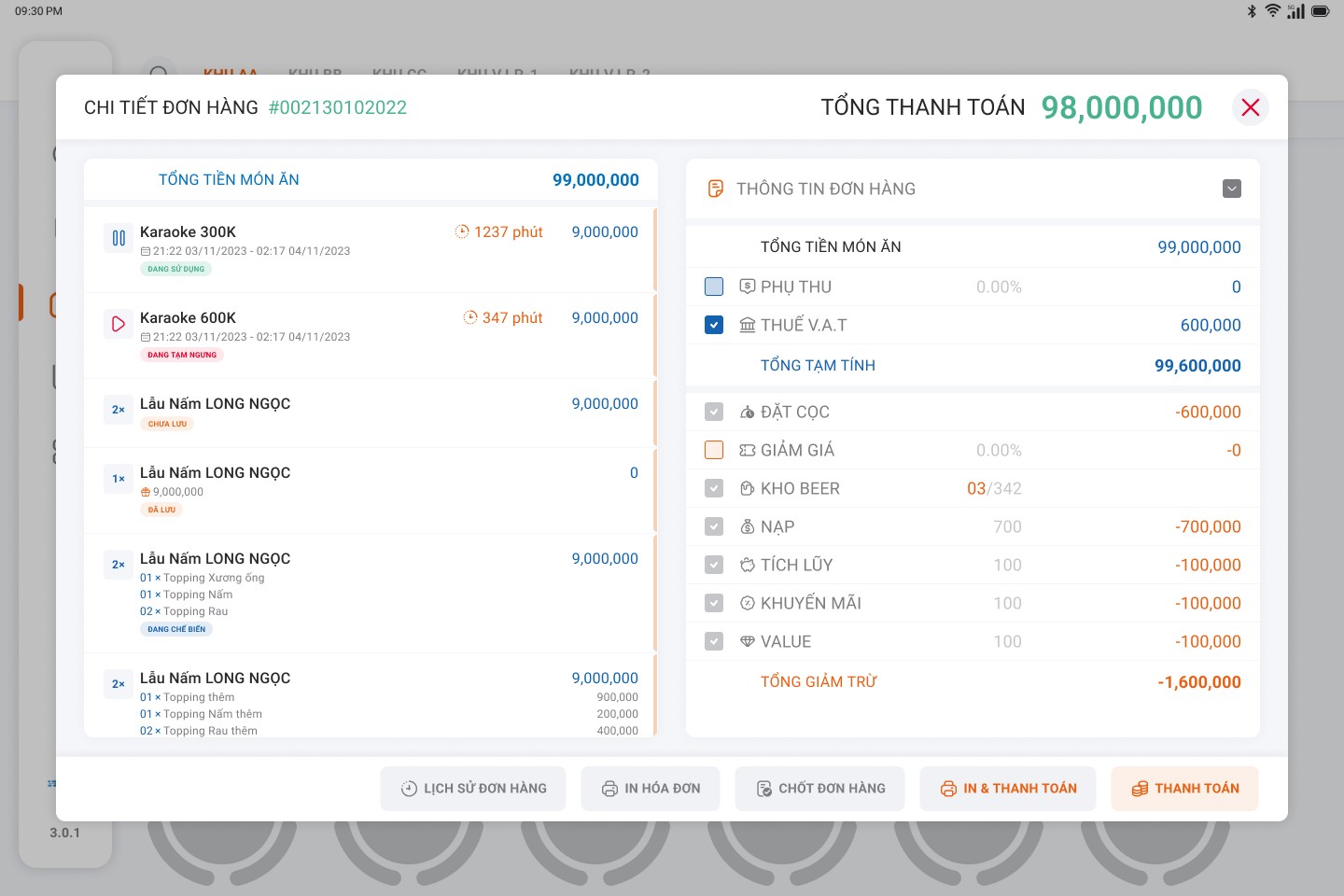The width and height of the screenshot is (1344, 896).
Task: Click Tổng Tiền Món Ăn header in item list
Action: click(229, 179)
